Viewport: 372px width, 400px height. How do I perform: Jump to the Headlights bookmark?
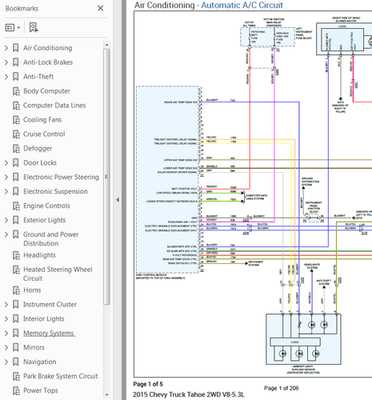coord(39,255)
